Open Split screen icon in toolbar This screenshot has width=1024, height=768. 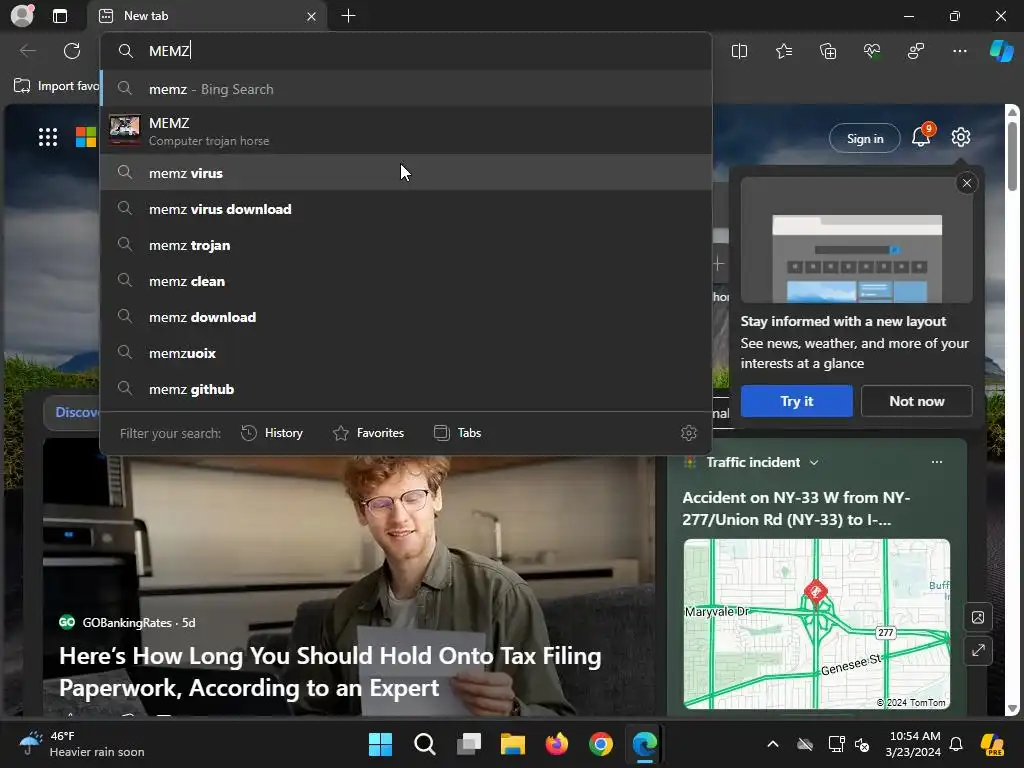click(739, 51)
